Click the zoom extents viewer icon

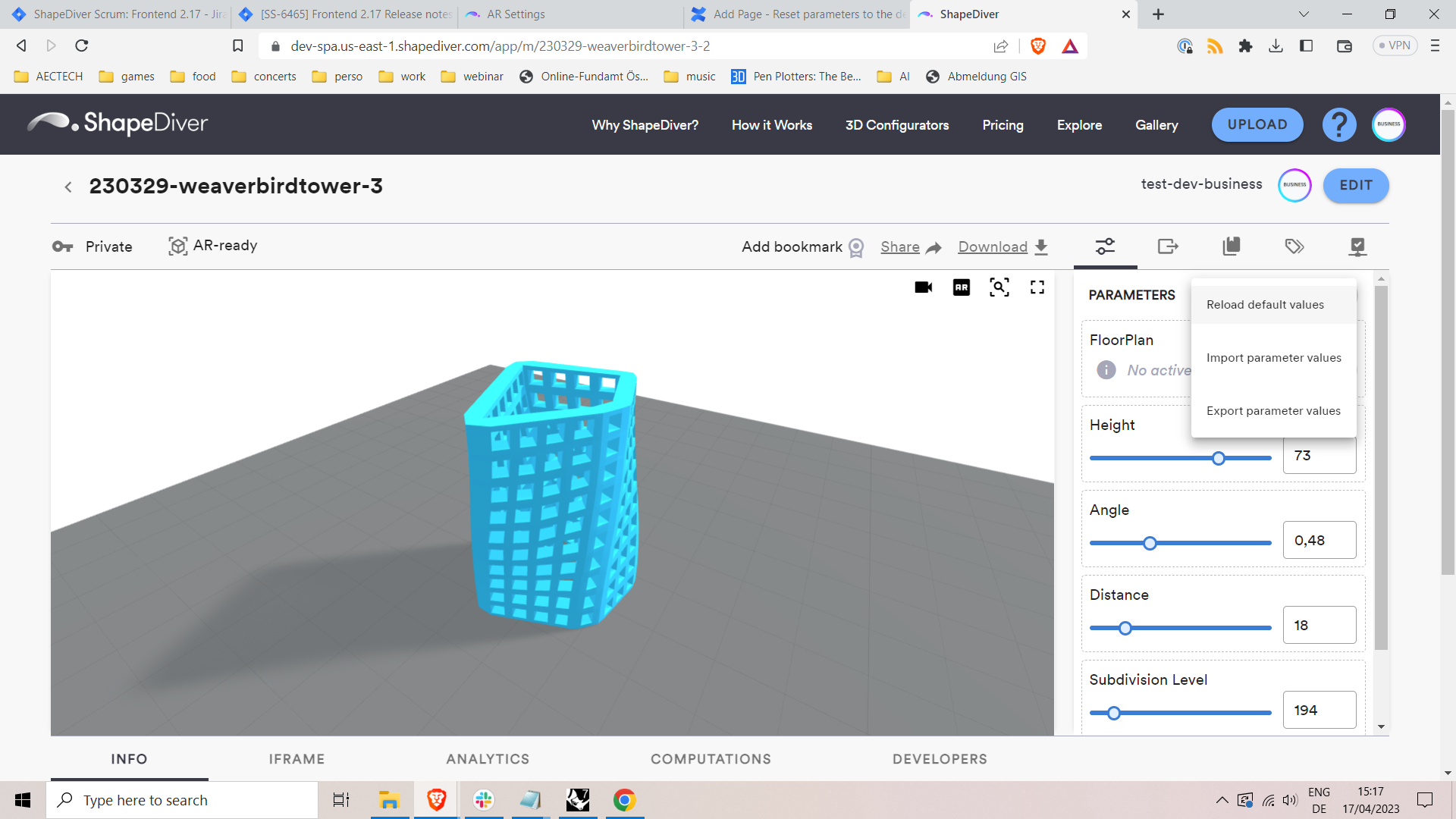pyautogui.click(x=999, y=287)
